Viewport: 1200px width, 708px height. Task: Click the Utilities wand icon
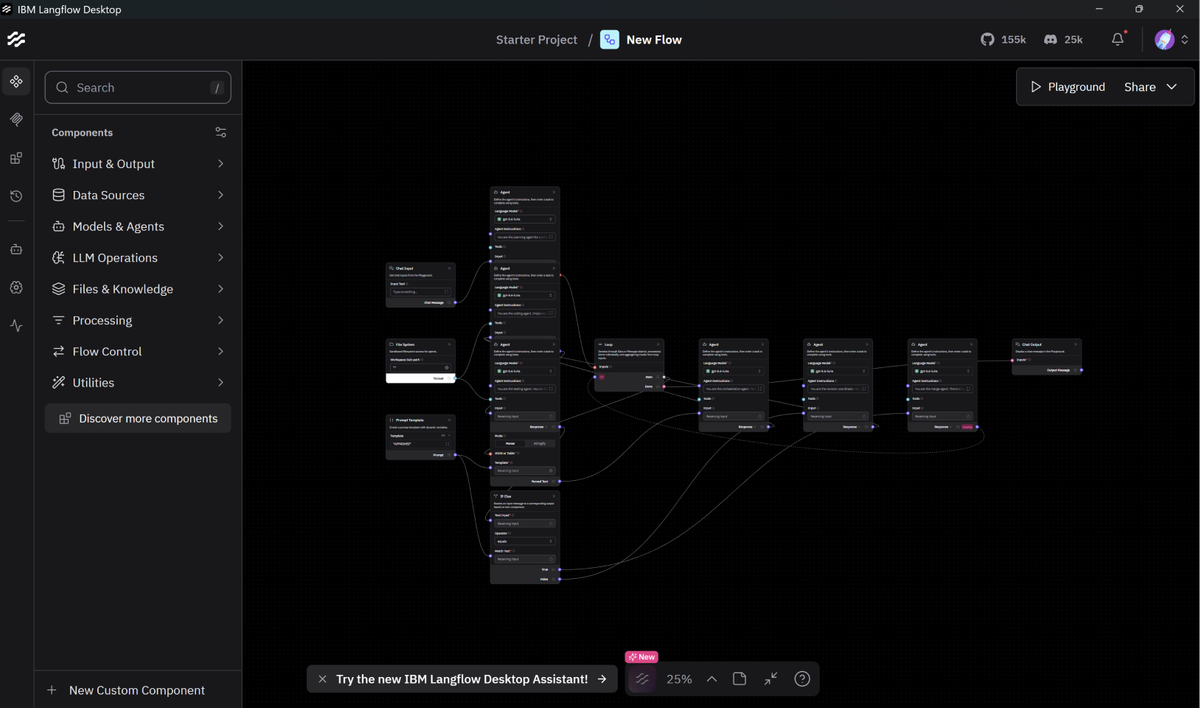tap(59, 382)
